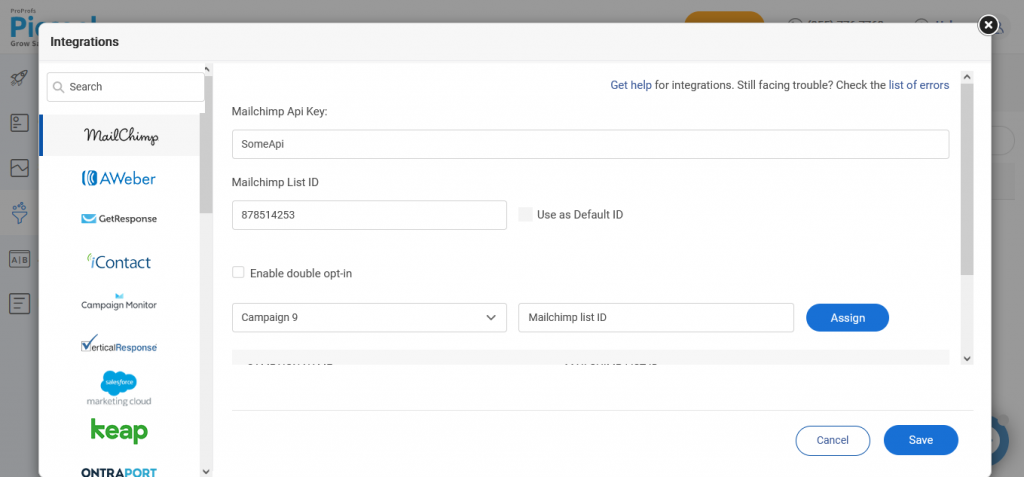The image size is (1024, 477).
Task: Open the Get help link
Action: (631, 85)
